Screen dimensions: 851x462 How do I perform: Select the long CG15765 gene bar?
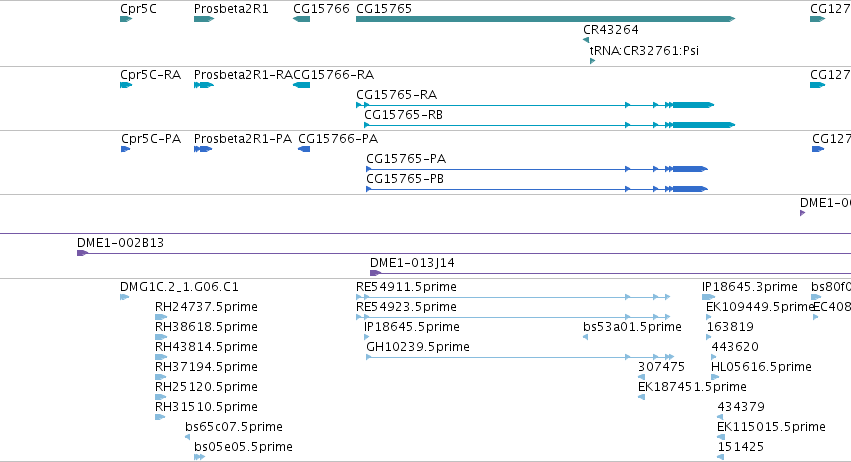[545, 19]
